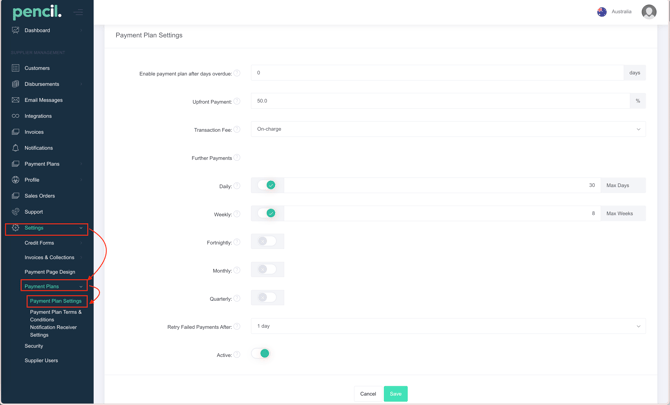
Task: Click the Australia flag icon
Action: click(602, 12)
